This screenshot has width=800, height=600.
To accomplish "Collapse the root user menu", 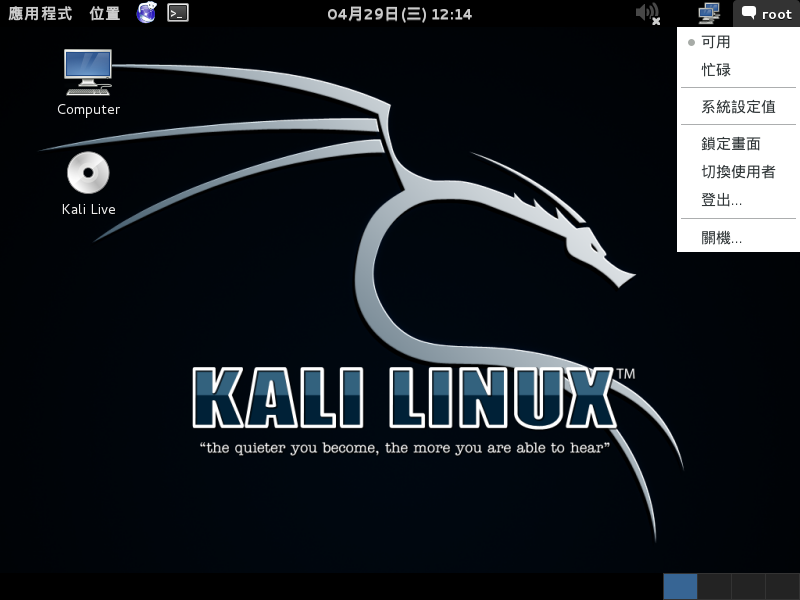I will click(766, 13).
